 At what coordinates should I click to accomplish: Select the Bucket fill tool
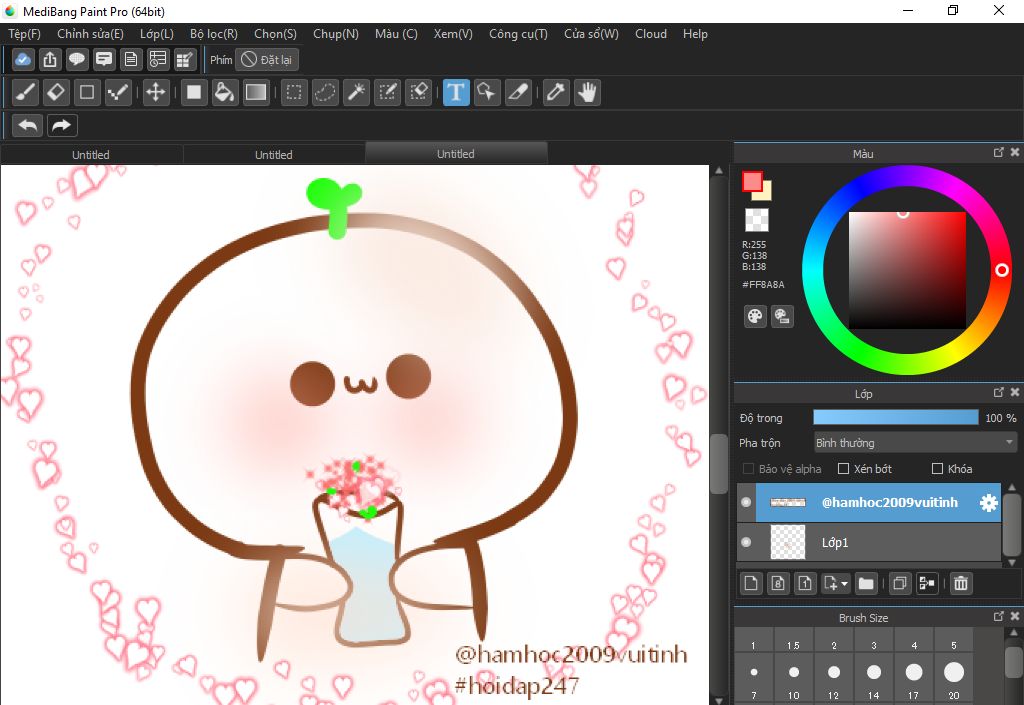(x=225, y=92)
